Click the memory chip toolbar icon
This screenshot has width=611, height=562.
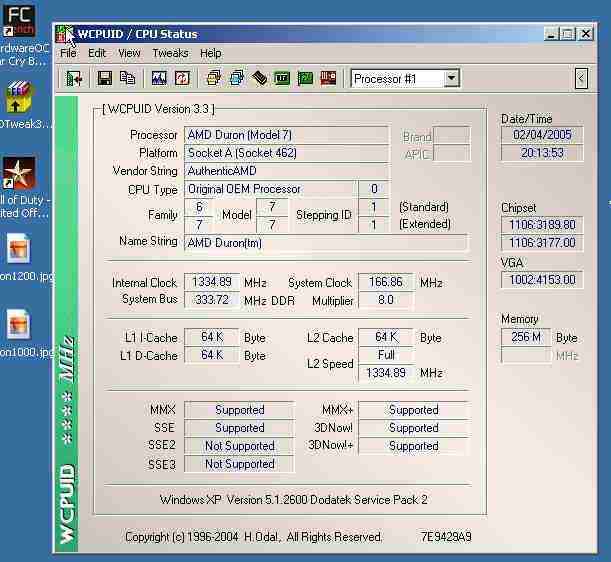click(x=260, y=78)
